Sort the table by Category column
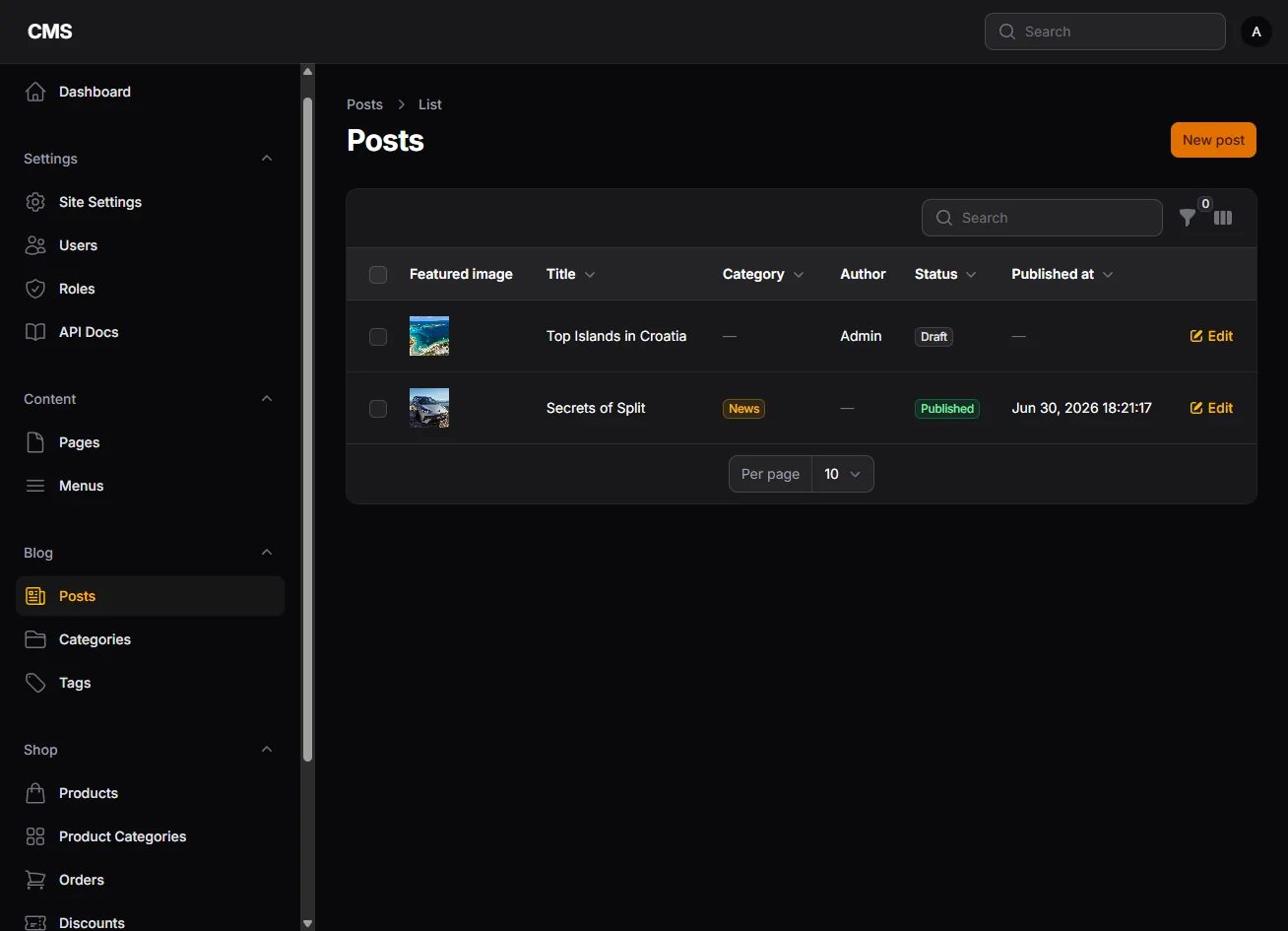 coord(763,274)
